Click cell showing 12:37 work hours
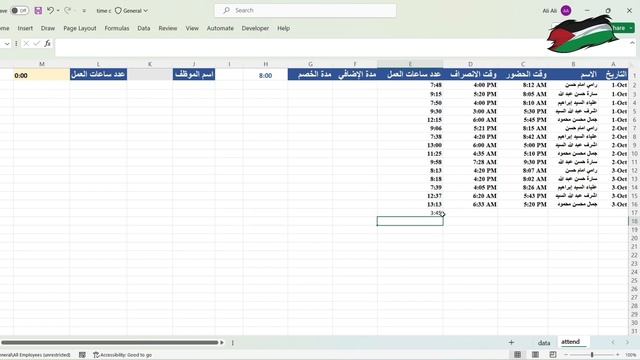Screen dimensions: 640x360 pos(410,196)
